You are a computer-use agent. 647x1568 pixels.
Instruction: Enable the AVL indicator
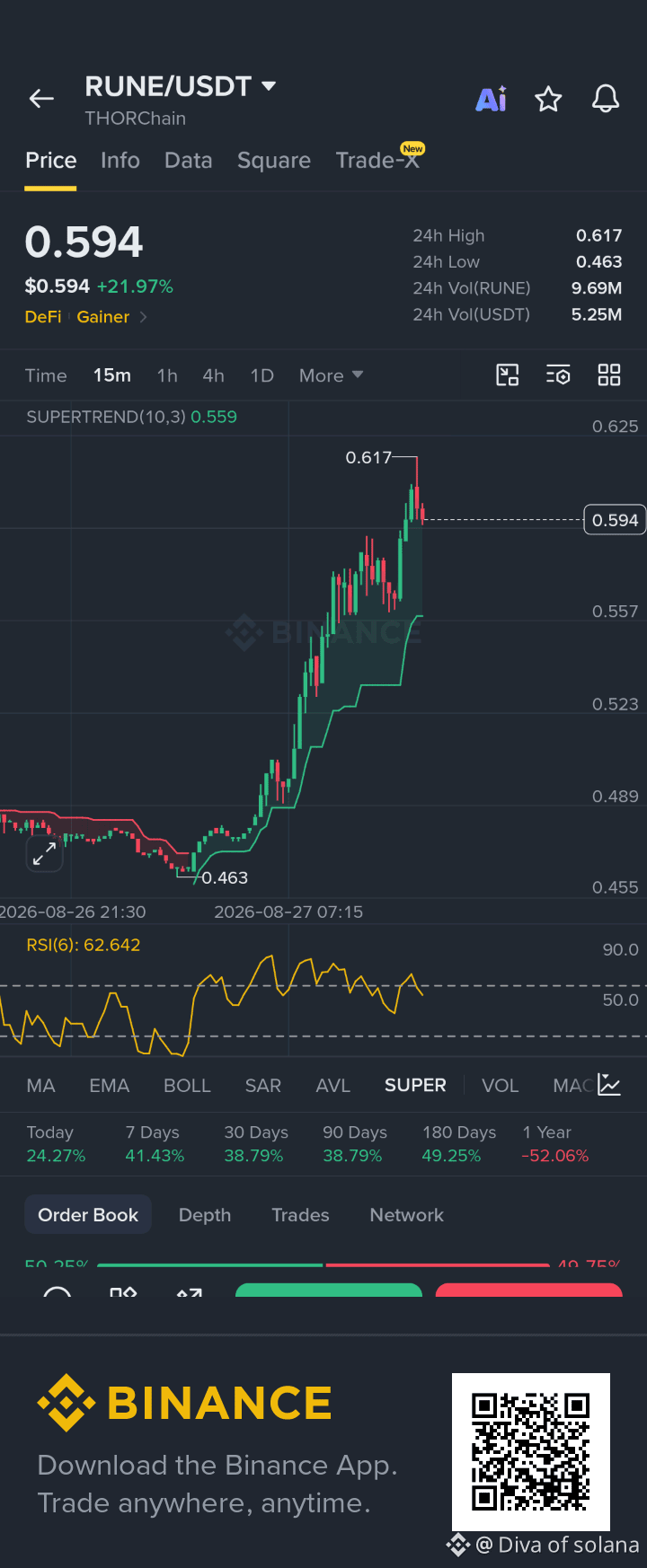[x=332, y=1086]
